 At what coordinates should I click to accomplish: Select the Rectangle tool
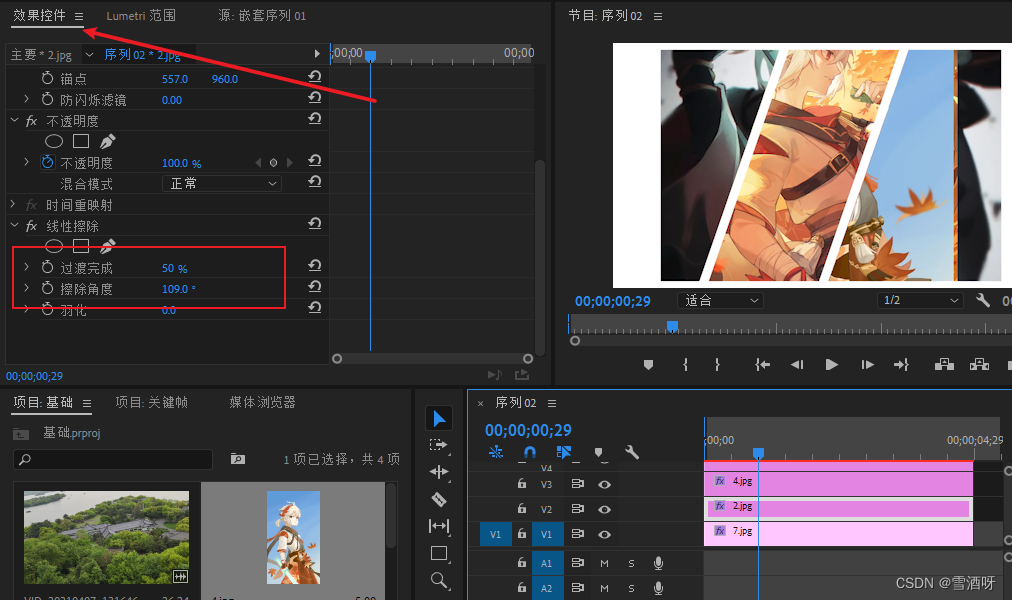pos(439,553)
